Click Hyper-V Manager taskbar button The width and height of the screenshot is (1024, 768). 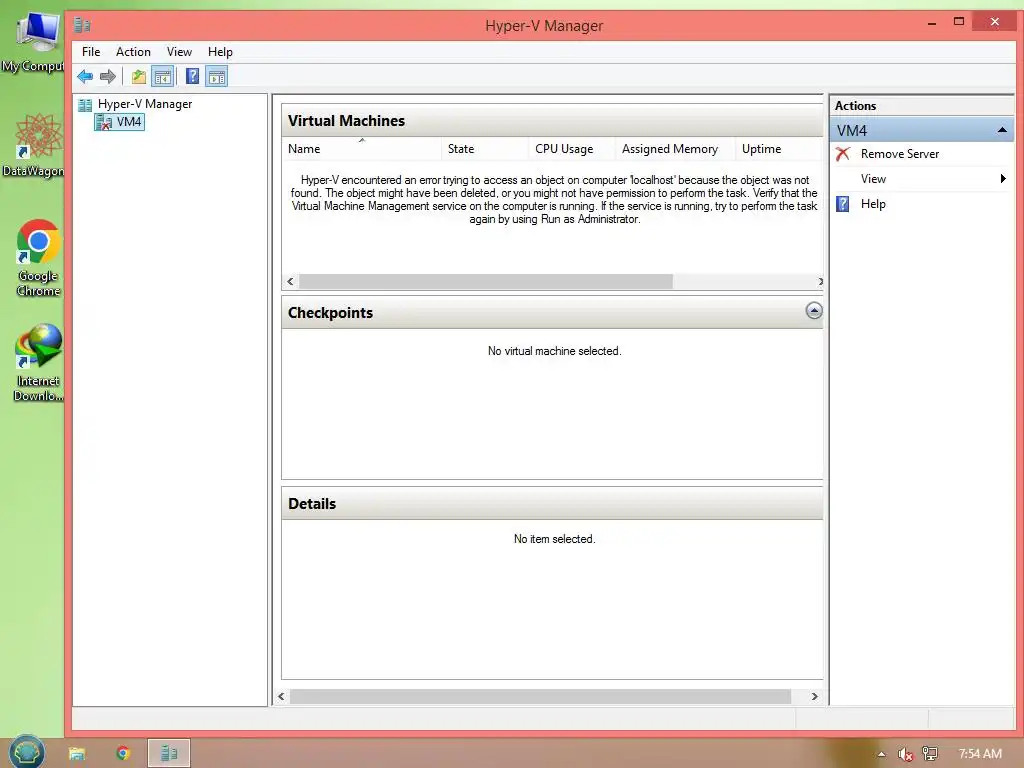point(168,753)
